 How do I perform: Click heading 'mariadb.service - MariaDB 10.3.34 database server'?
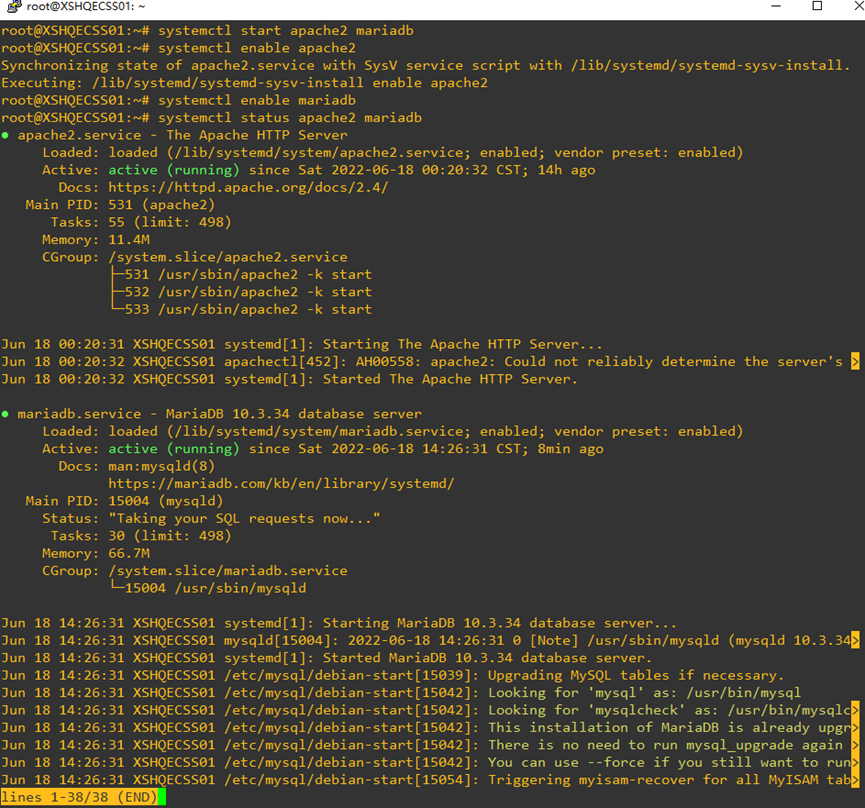(220, 414)
